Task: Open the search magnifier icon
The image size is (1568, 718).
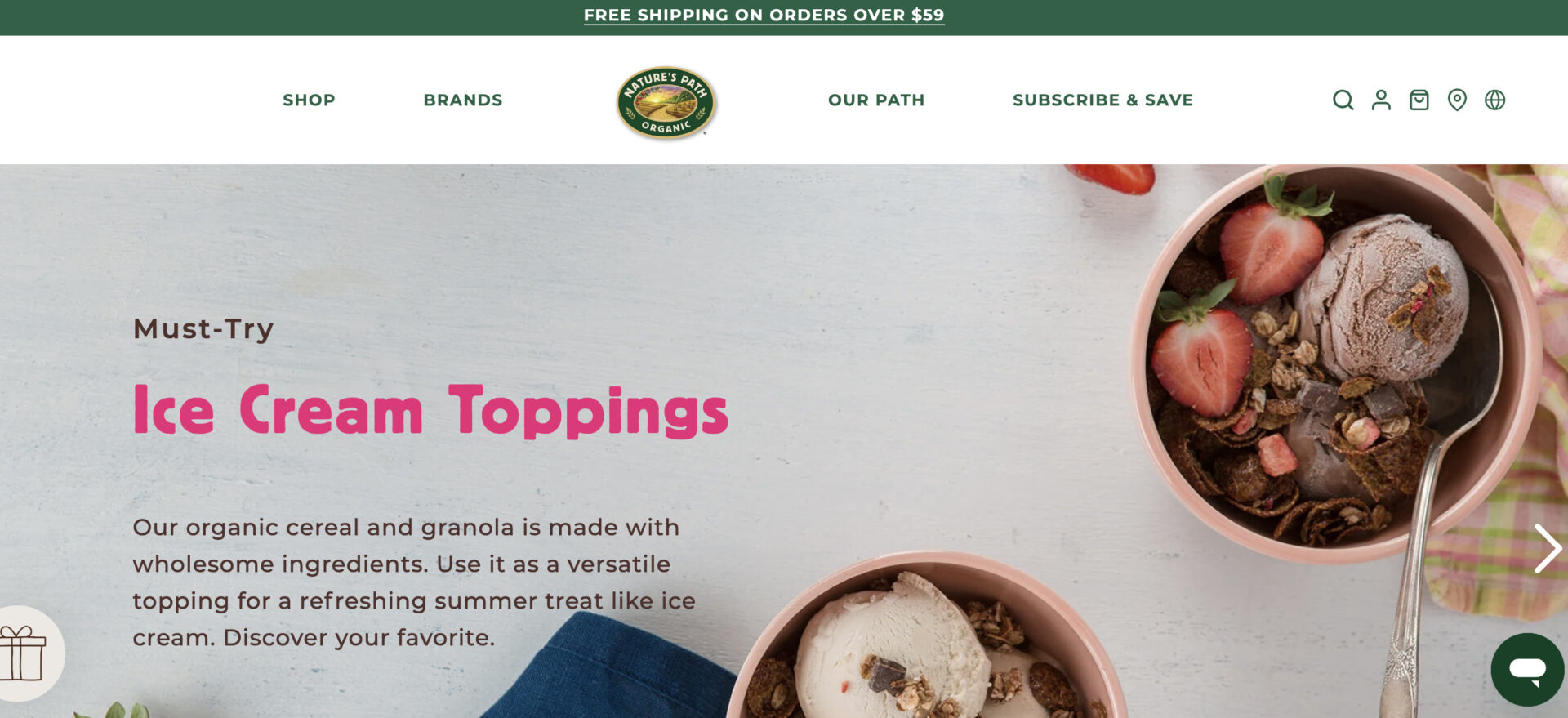Action: (1343, 100)
